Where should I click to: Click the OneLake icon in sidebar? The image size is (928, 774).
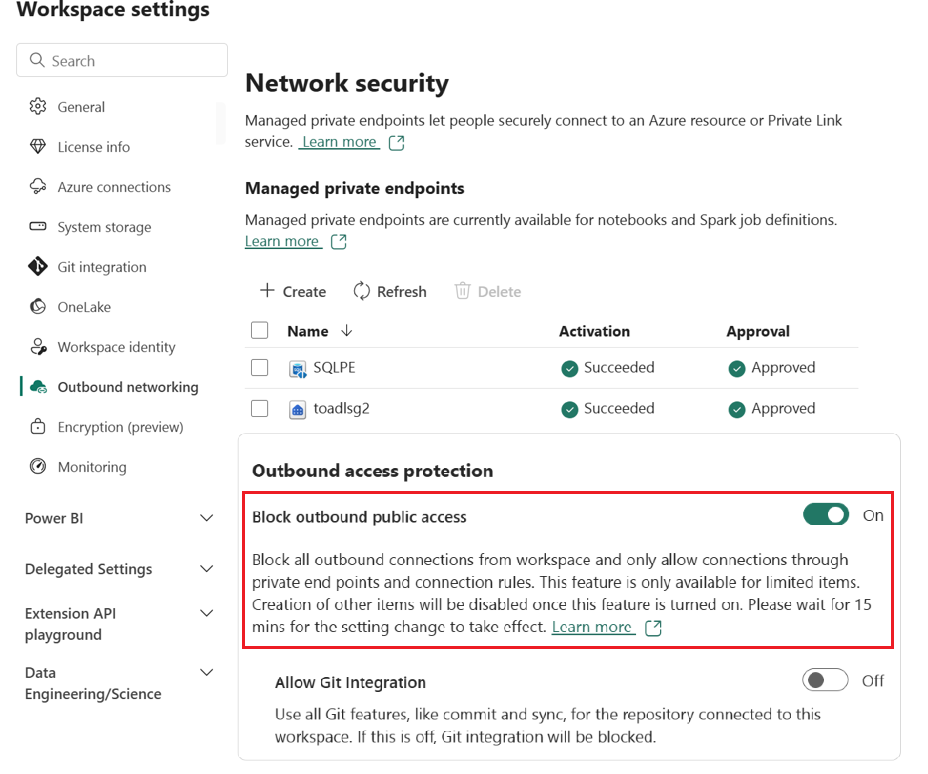[x=38, y=307]
